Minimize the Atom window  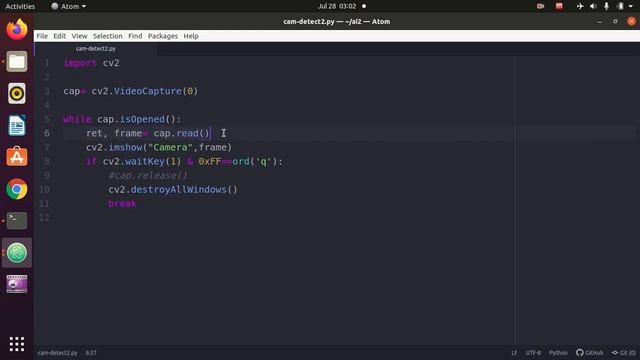pyautogui.click(x=600, y=22)
